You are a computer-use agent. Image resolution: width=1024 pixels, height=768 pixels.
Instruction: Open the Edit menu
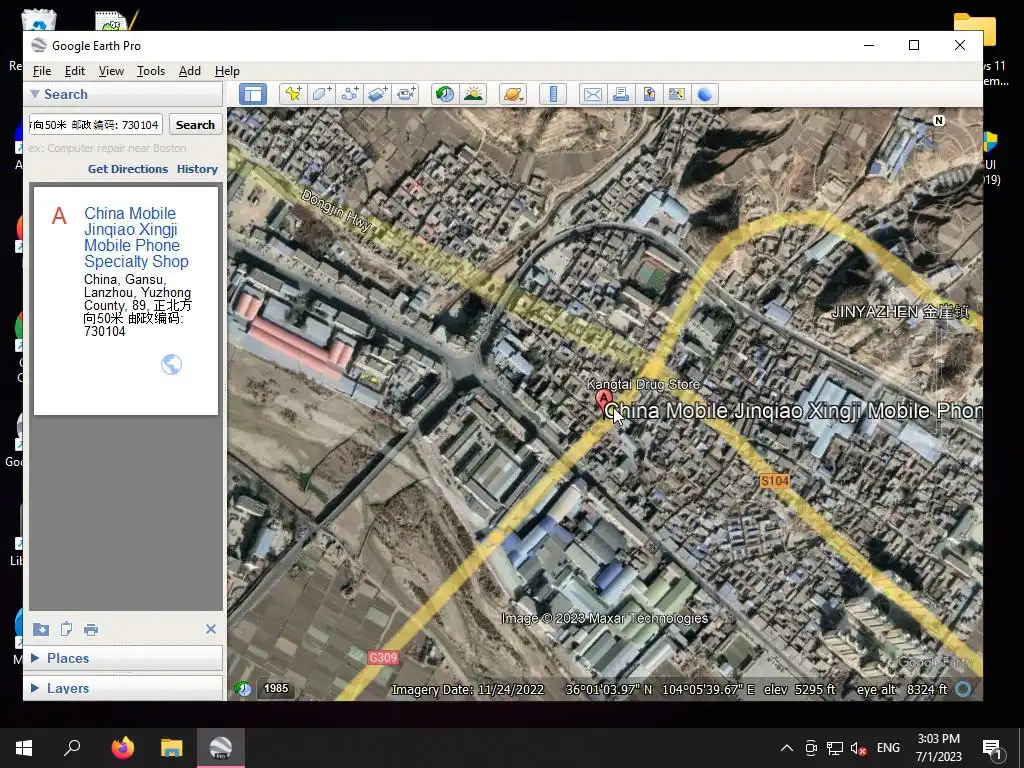[74, 71]
